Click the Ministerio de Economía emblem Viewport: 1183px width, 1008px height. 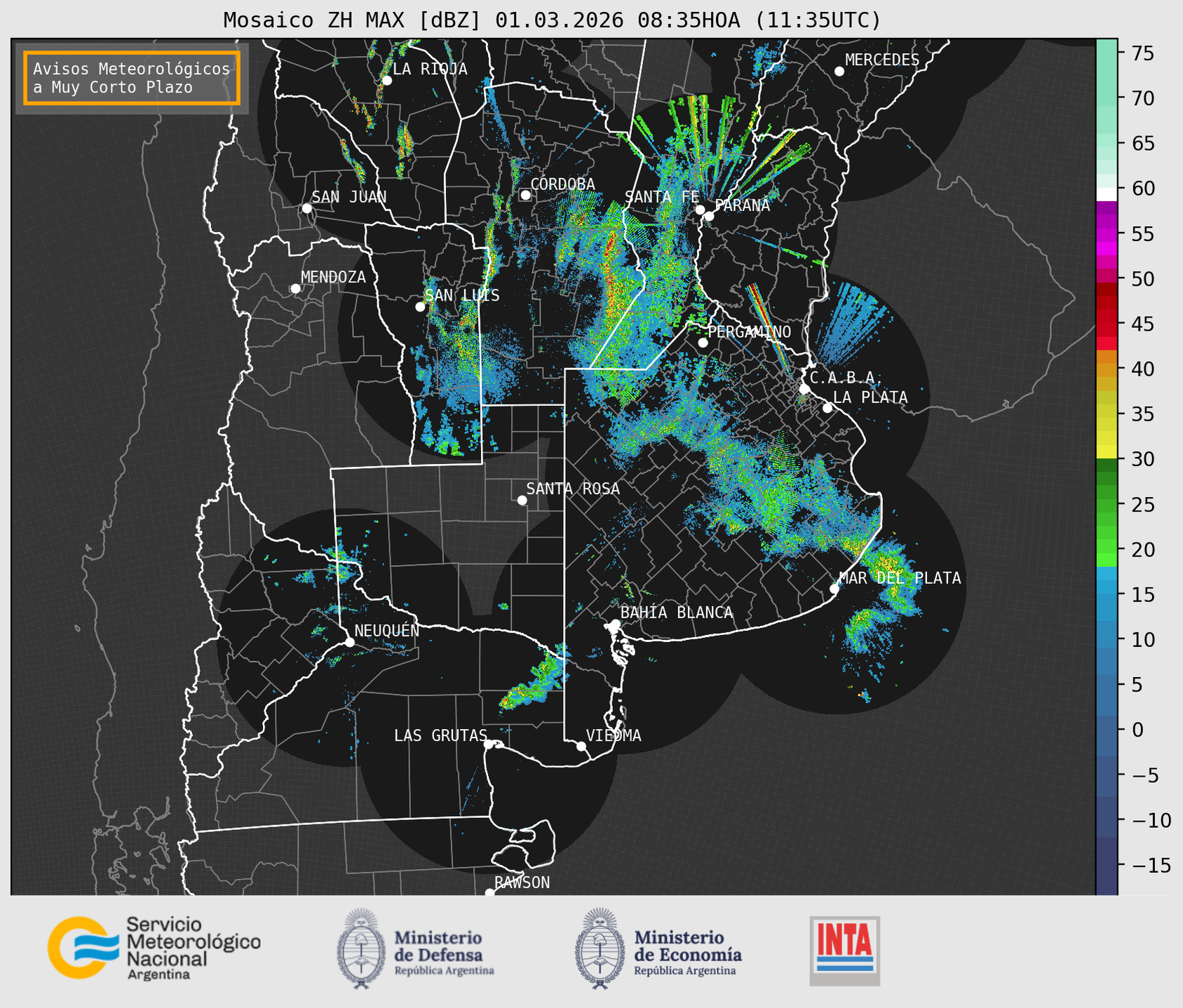pos(600,948)
